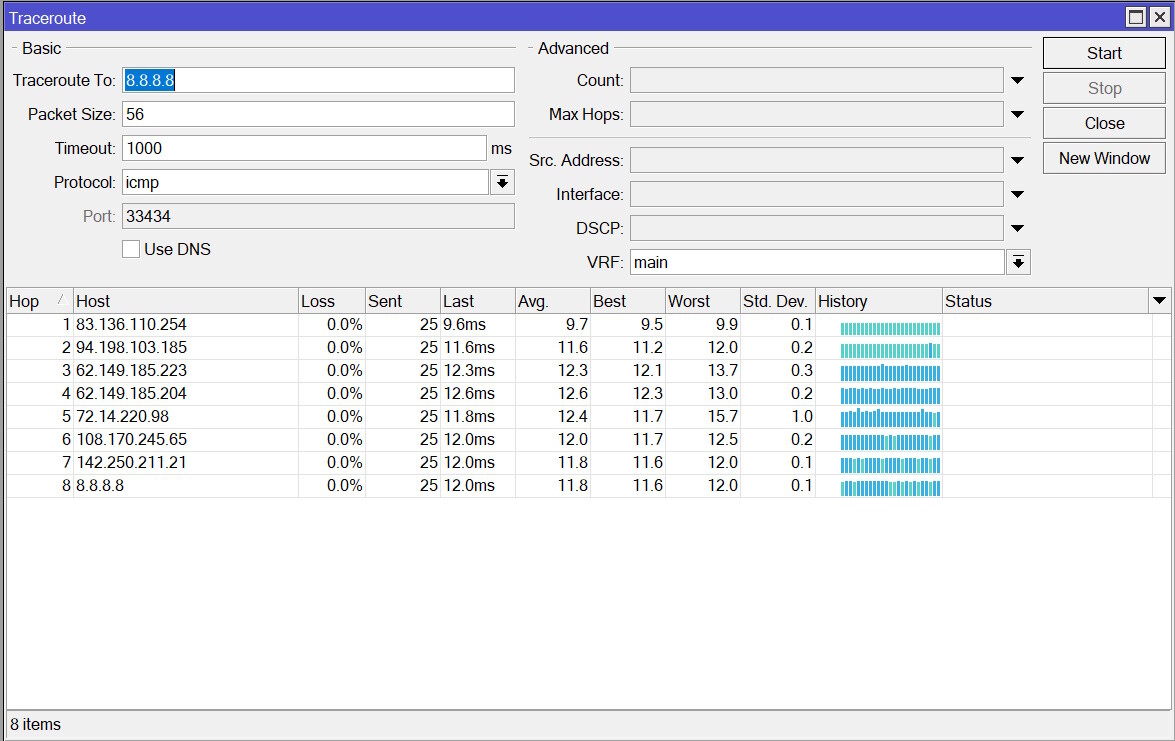This screenshot has width=1175, height=741.
Task: Open the column configuration arrow above Status
Action: 1159,300
